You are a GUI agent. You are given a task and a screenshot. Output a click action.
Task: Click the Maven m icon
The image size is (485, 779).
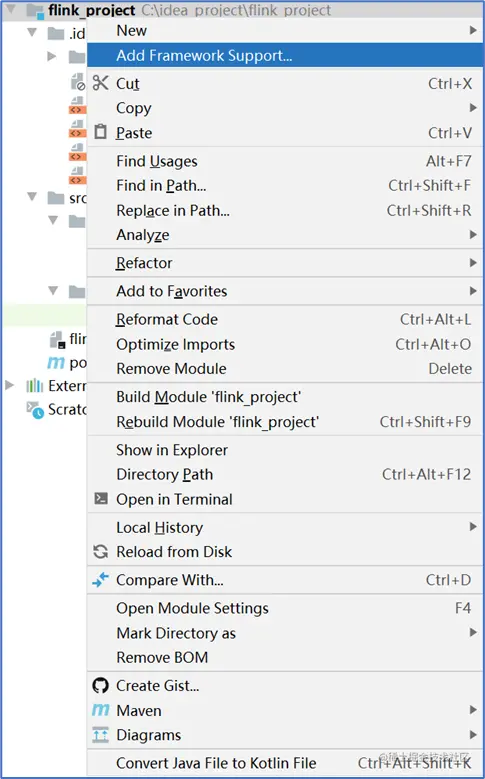(100, 710)
